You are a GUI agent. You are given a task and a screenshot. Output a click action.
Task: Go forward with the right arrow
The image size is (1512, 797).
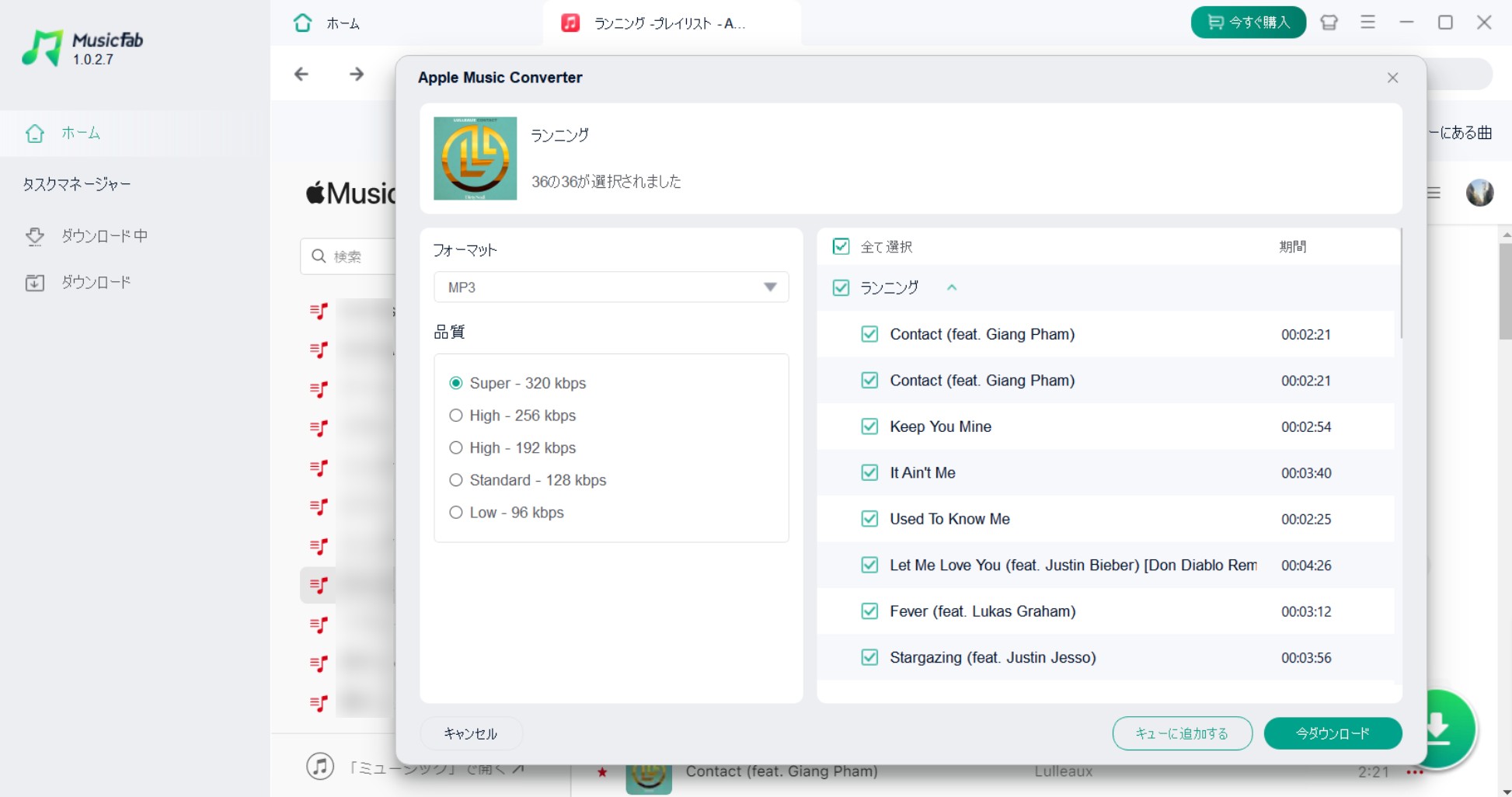pos(357,75)
